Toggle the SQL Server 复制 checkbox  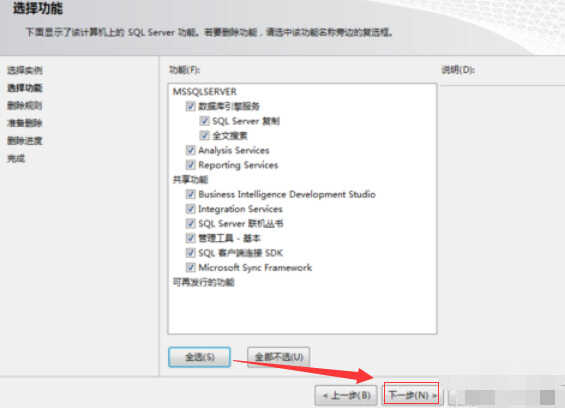pos(204,121)
